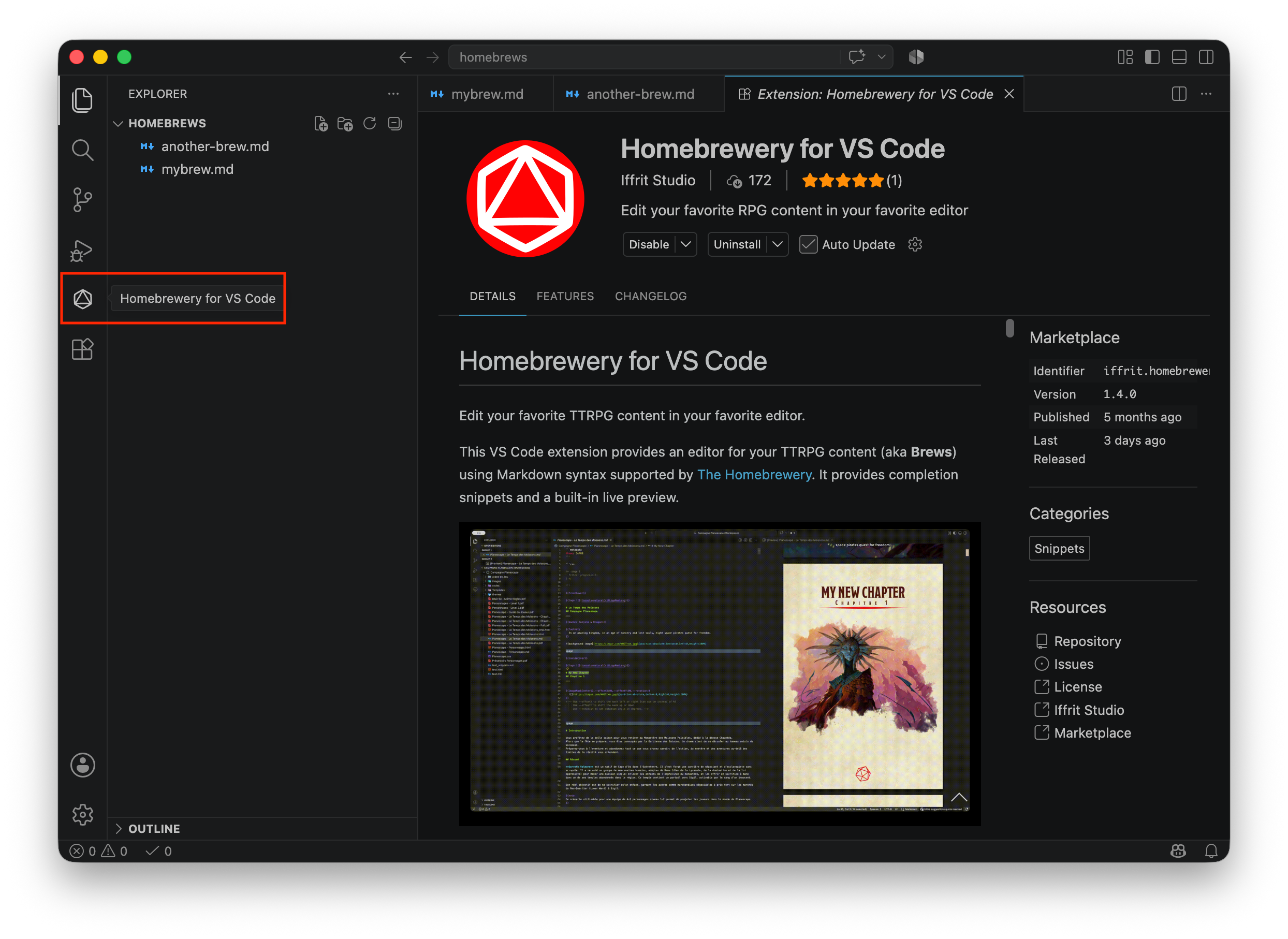Open the Iffrit Studio publisher link

[x=657, y=180]
